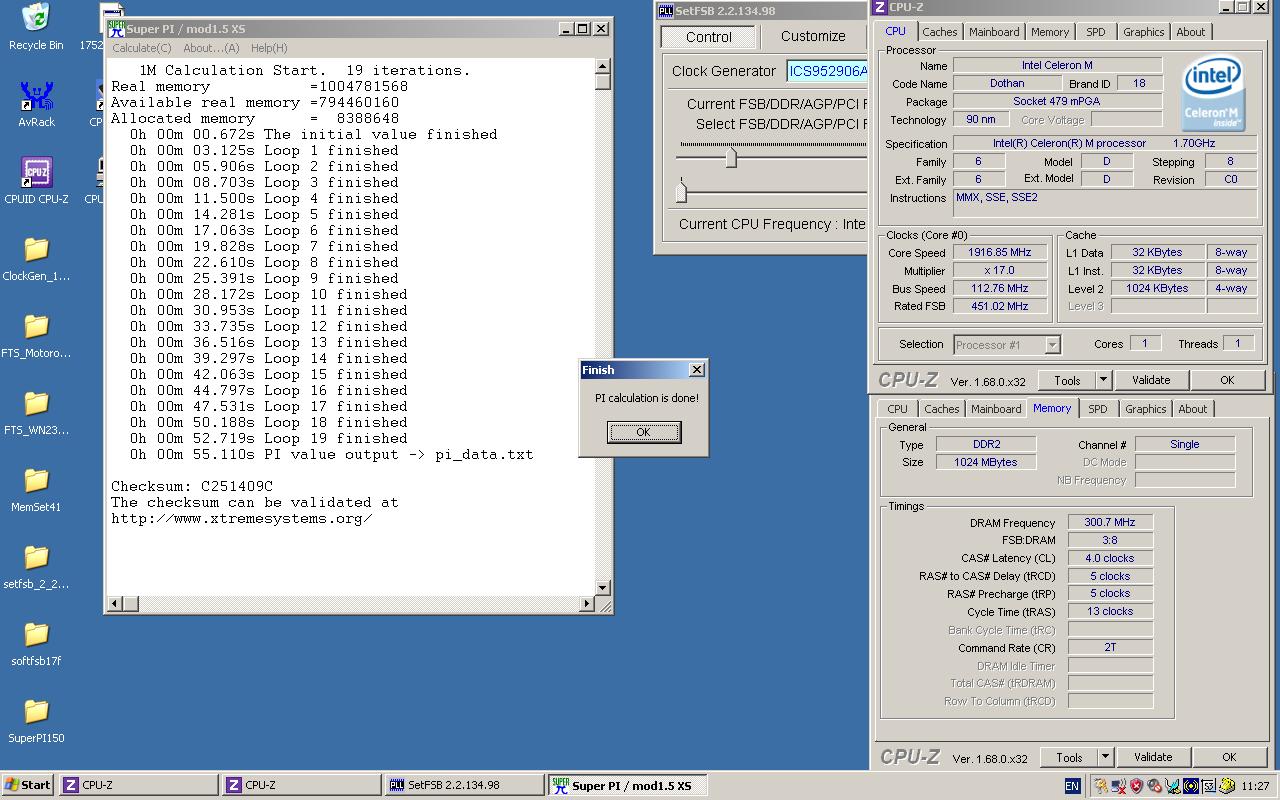Viewport: 1280px width, 800px height.
Task: Open the Help(H) menu in Super PI
Action: click(x=269, y=48)
